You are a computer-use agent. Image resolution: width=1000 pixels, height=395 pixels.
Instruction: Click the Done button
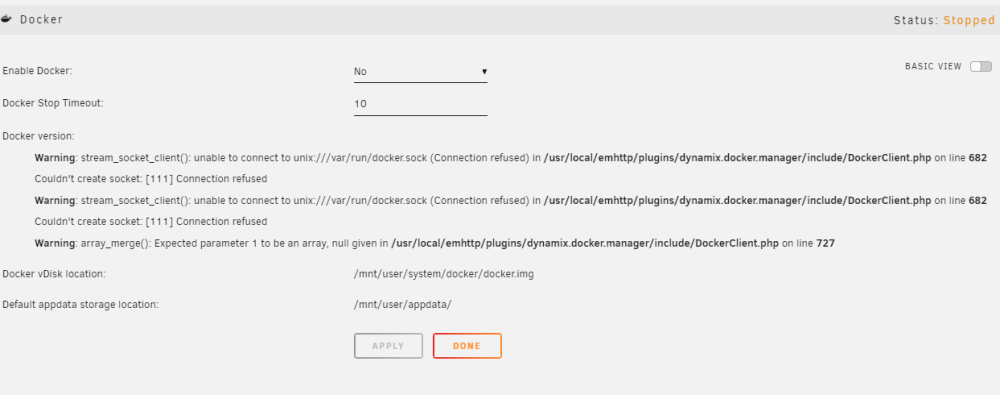coord(467,346)
